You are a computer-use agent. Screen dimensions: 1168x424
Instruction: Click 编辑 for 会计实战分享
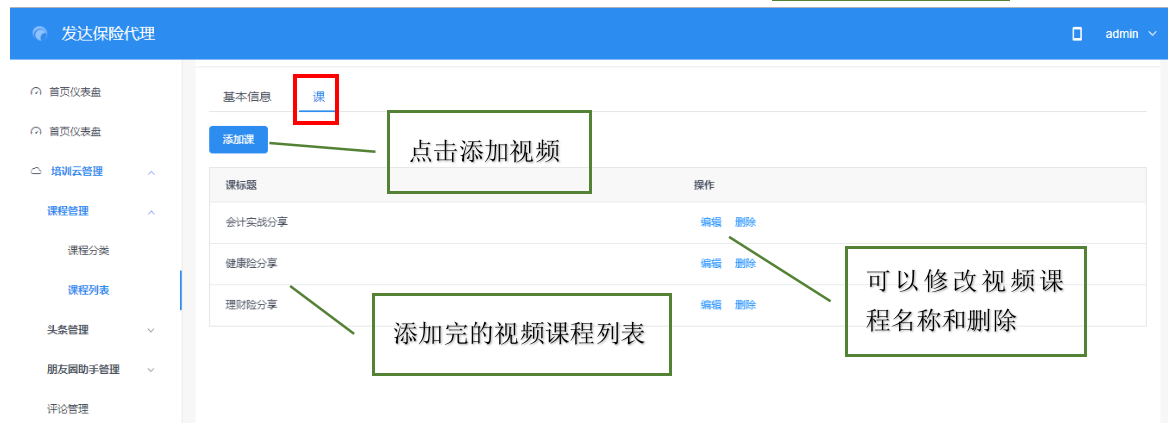pyautogui.click(x=711, y=222)
